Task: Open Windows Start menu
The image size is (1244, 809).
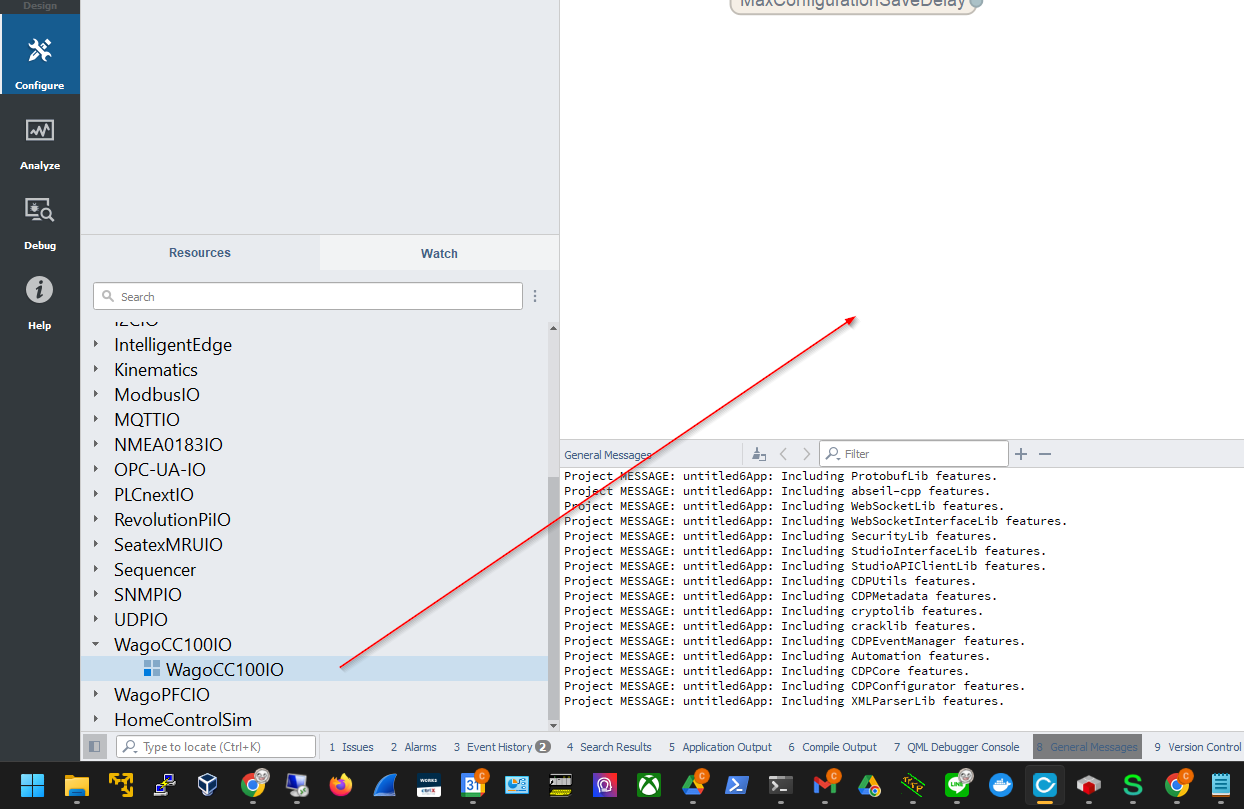Action: [x=33, y=785]
